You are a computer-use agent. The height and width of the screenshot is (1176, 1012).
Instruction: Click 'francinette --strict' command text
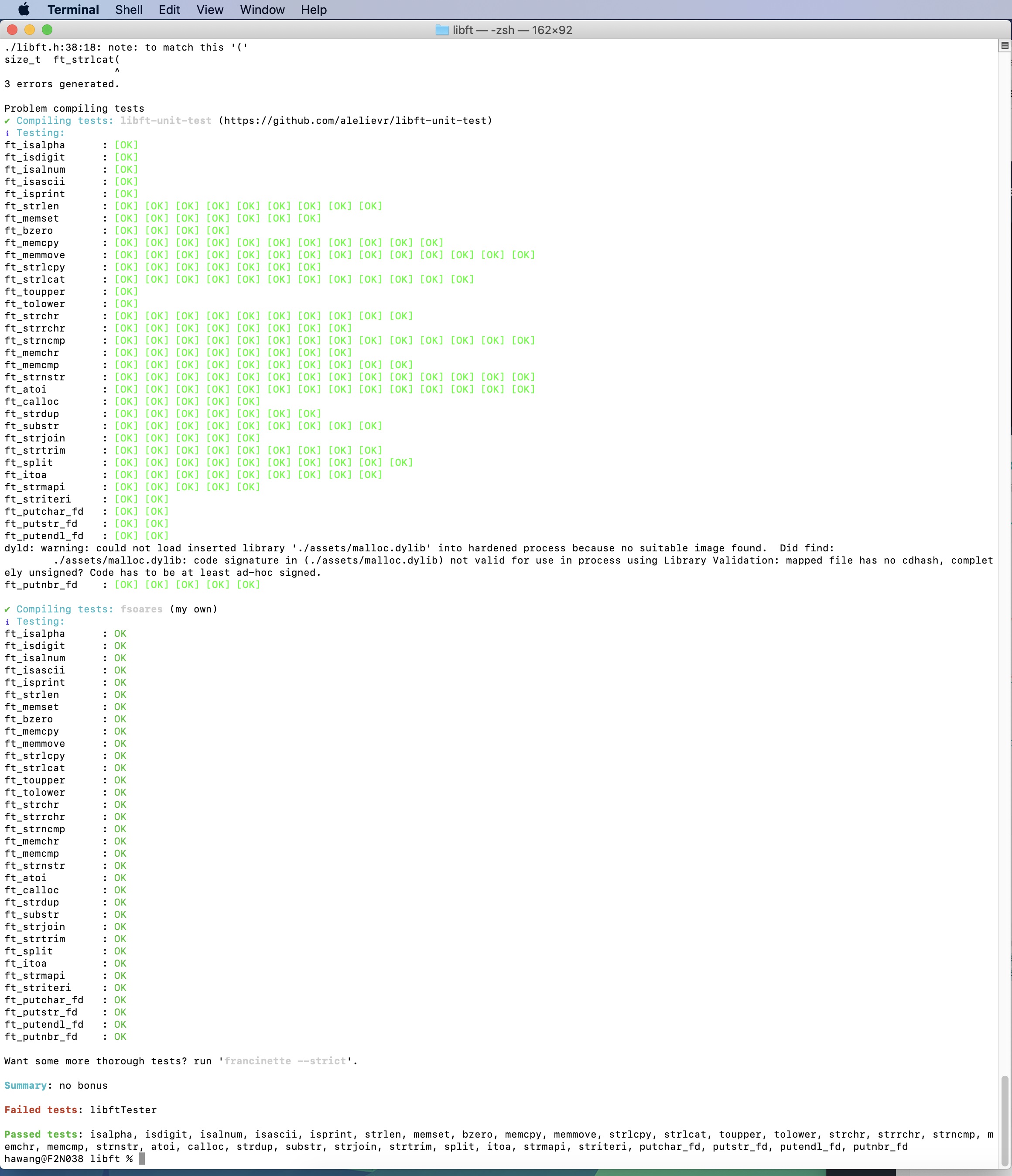pos(285,1061)
